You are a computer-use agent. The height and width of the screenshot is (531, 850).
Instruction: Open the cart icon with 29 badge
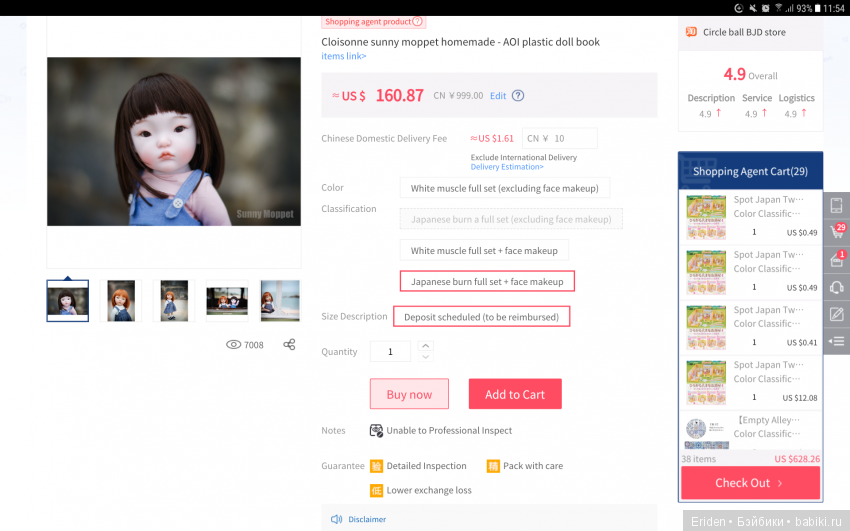[836, 233]
